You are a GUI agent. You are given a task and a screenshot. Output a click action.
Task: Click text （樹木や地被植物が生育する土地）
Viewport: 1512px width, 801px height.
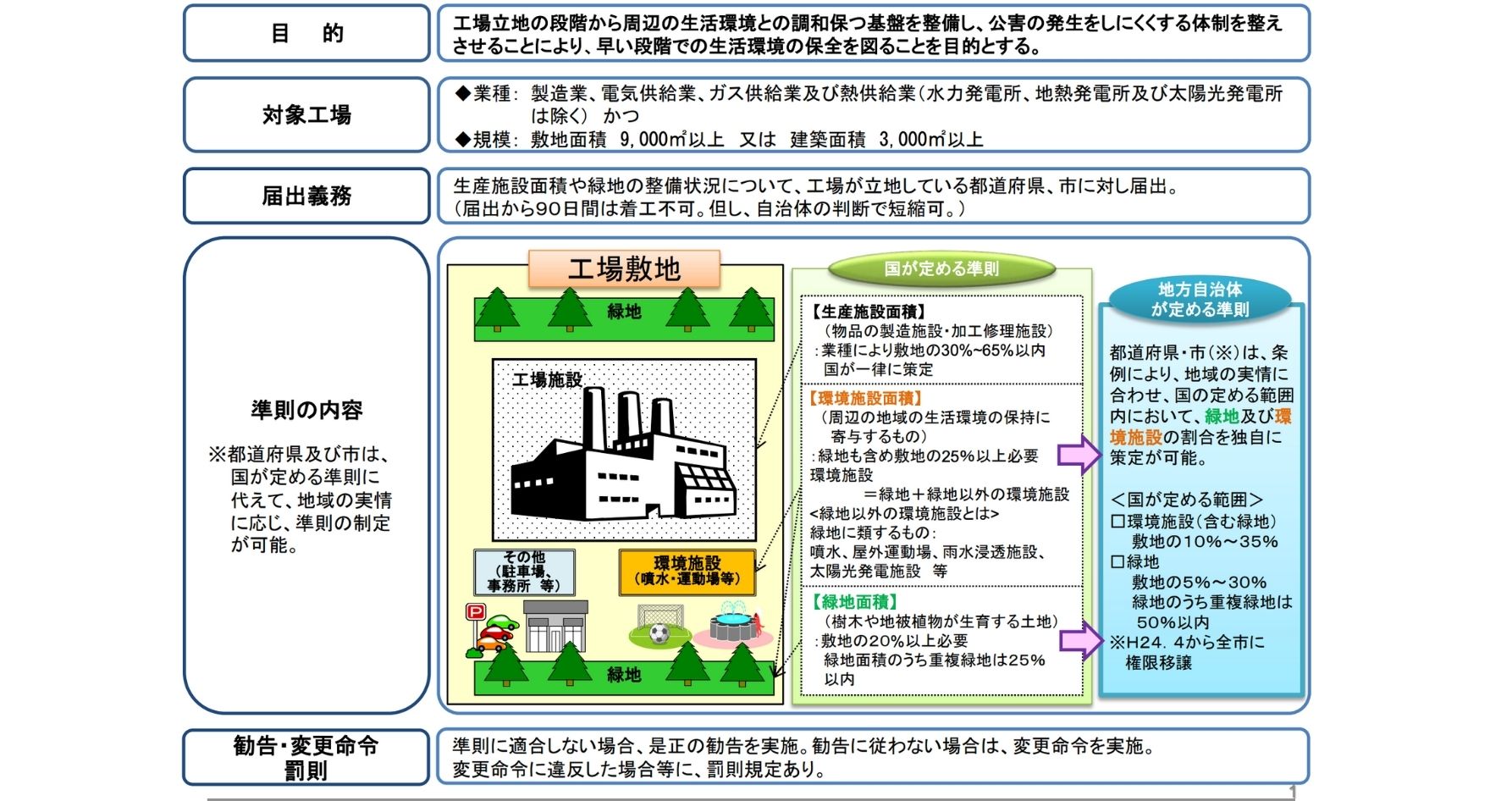pyautogui.click(x=941, y=621)
